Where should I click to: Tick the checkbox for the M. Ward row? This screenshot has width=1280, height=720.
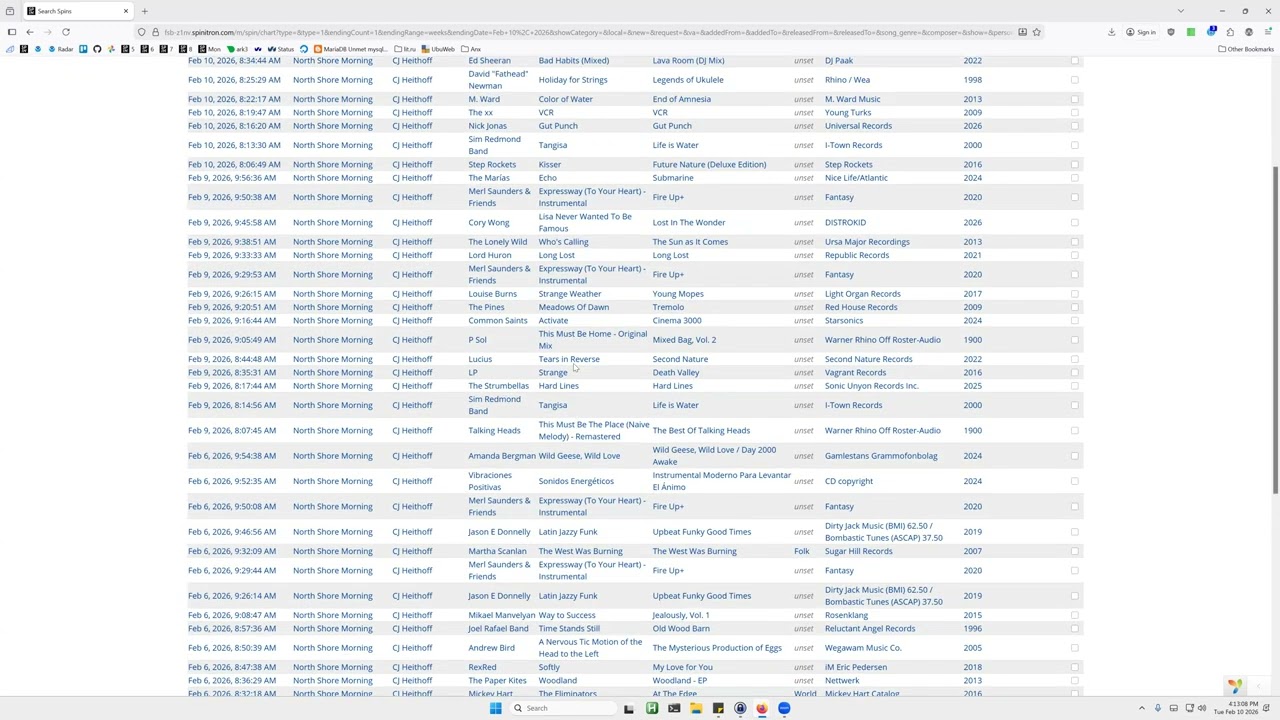click(1074, 99)
